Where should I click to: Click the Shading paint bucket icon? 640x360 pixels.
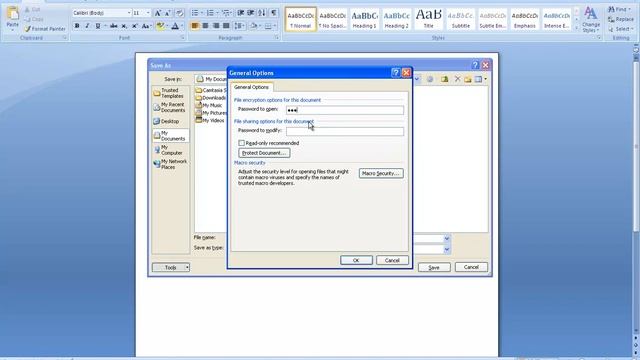coord(253,26)
